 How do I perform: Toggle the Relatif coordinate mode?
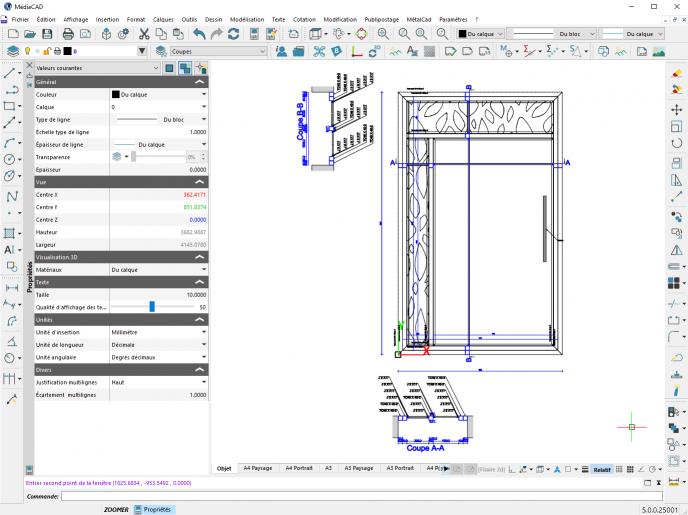pos(602,468)
